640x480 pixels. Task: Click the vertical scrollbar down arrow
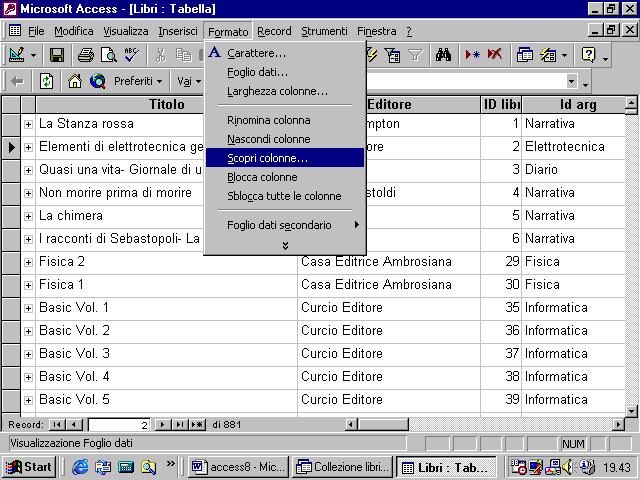[x=631, y=411]
